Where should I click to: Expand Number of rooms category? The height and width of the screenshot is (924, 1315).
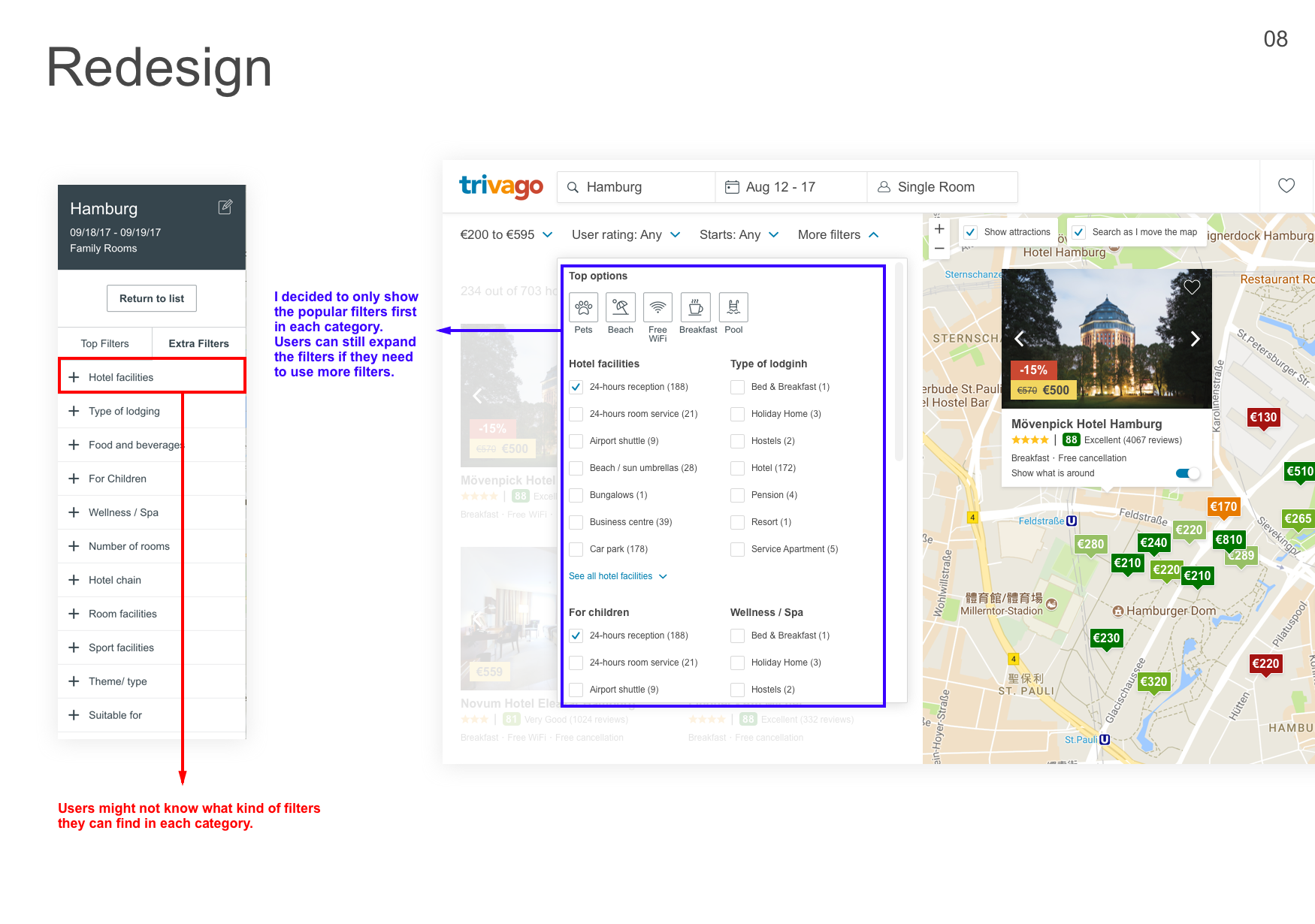[152, 546]
